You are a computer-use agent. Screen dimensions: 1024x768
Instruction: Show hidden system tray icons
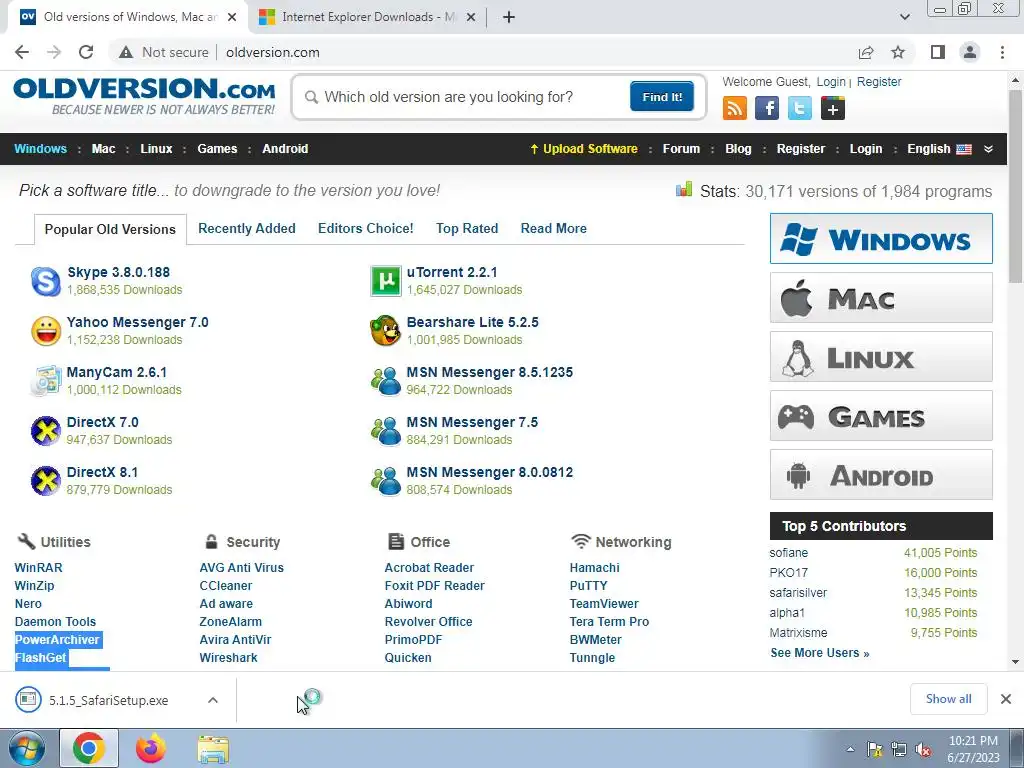(850, 750)
